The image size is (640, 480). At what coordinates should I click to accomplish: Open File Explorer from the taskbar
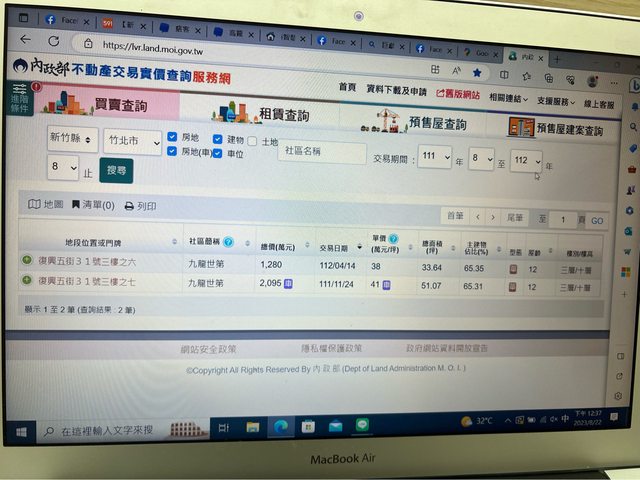[252, 427]
